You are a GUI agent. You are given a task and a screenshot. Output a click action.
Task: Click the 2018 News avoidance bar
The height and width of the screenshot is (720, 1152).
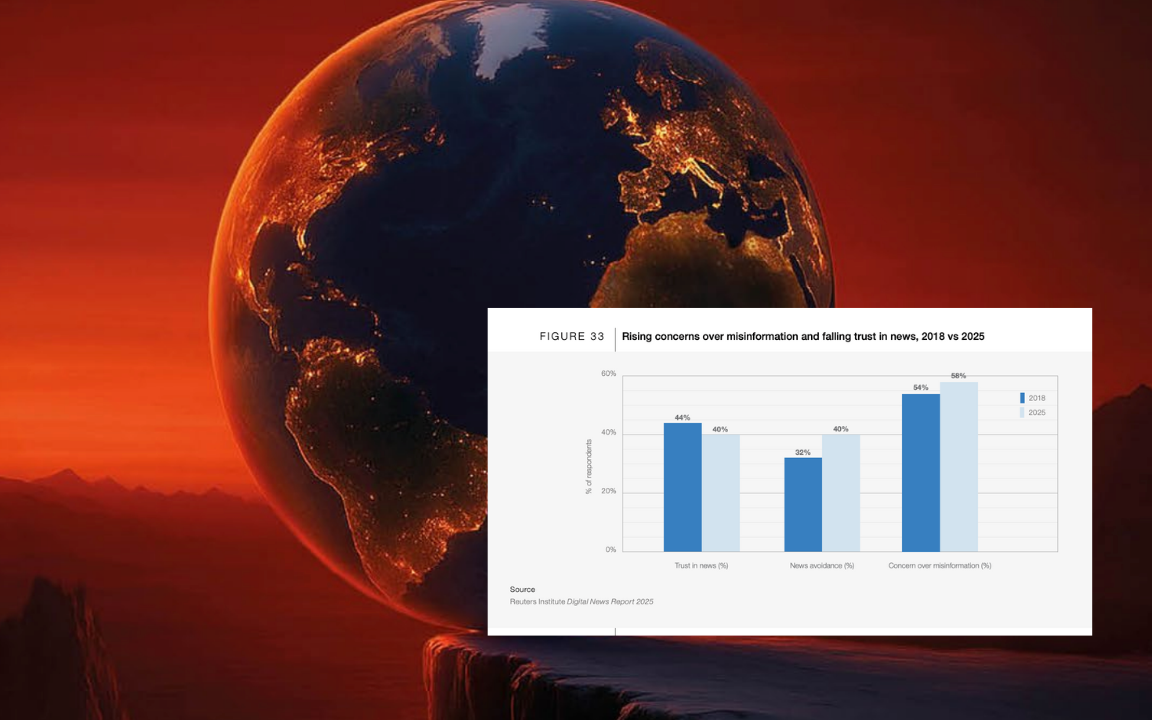tap(802, 504)
